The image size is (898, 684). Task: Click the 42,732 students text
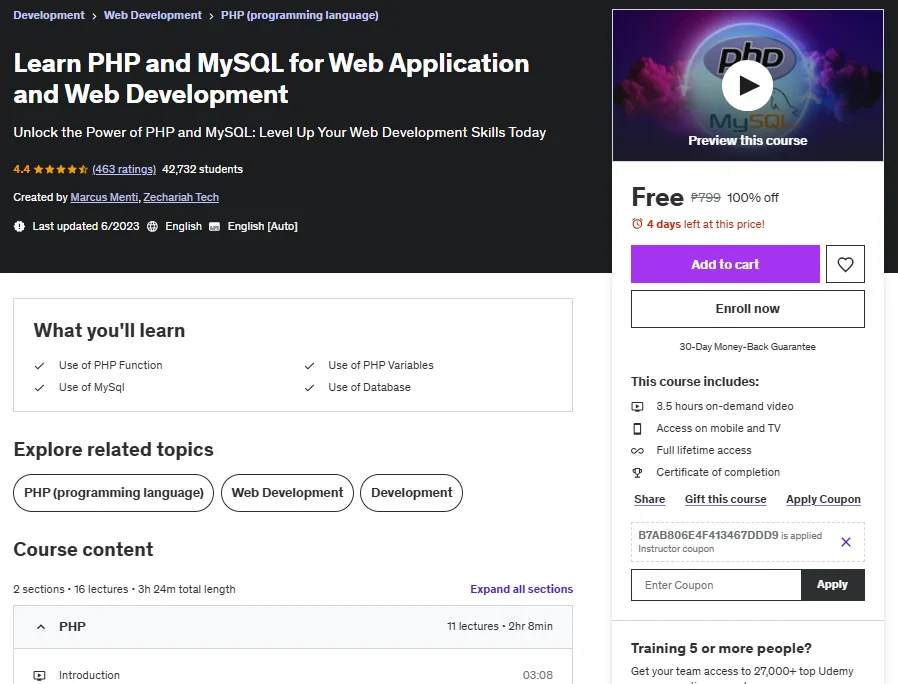click(x=202, y=169)
